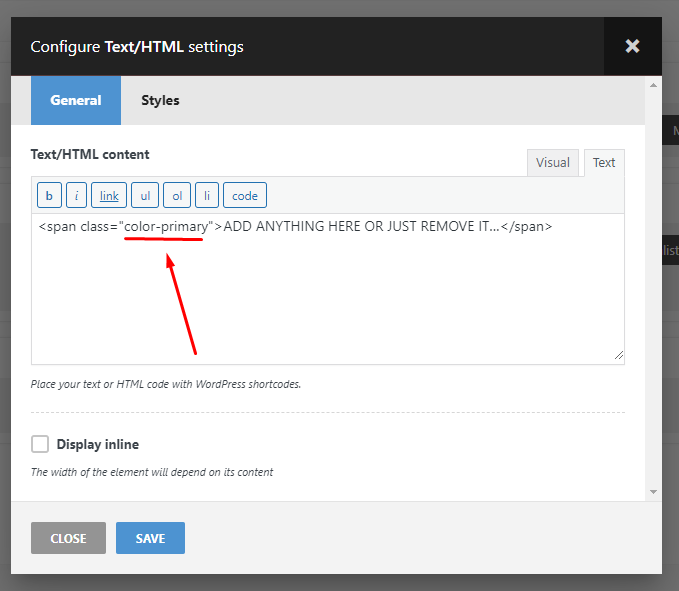
Task: Click the 'Text/HTML content' label
Action: 90,155
